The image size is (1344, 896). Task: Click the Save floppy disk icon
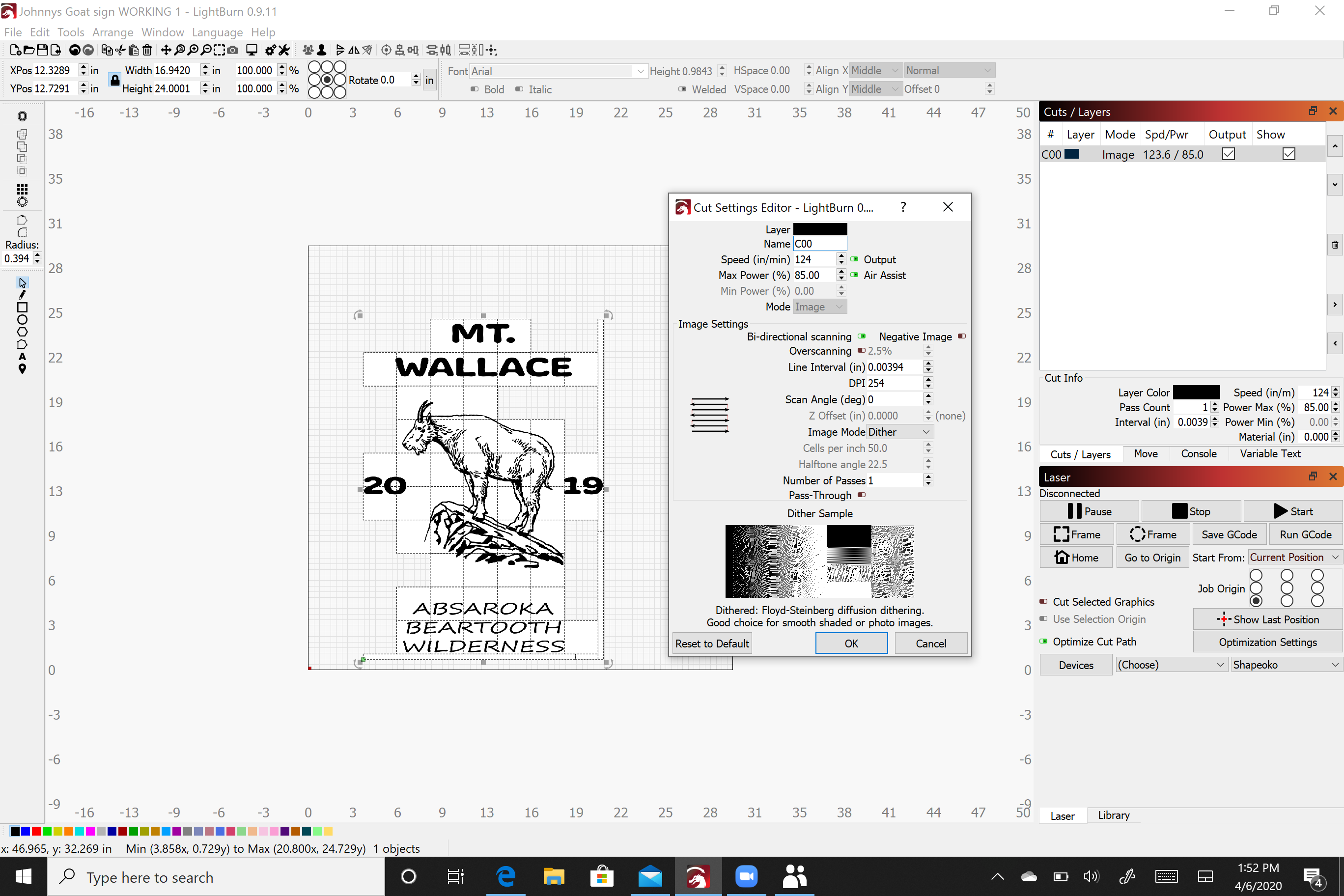pos(42,50)
